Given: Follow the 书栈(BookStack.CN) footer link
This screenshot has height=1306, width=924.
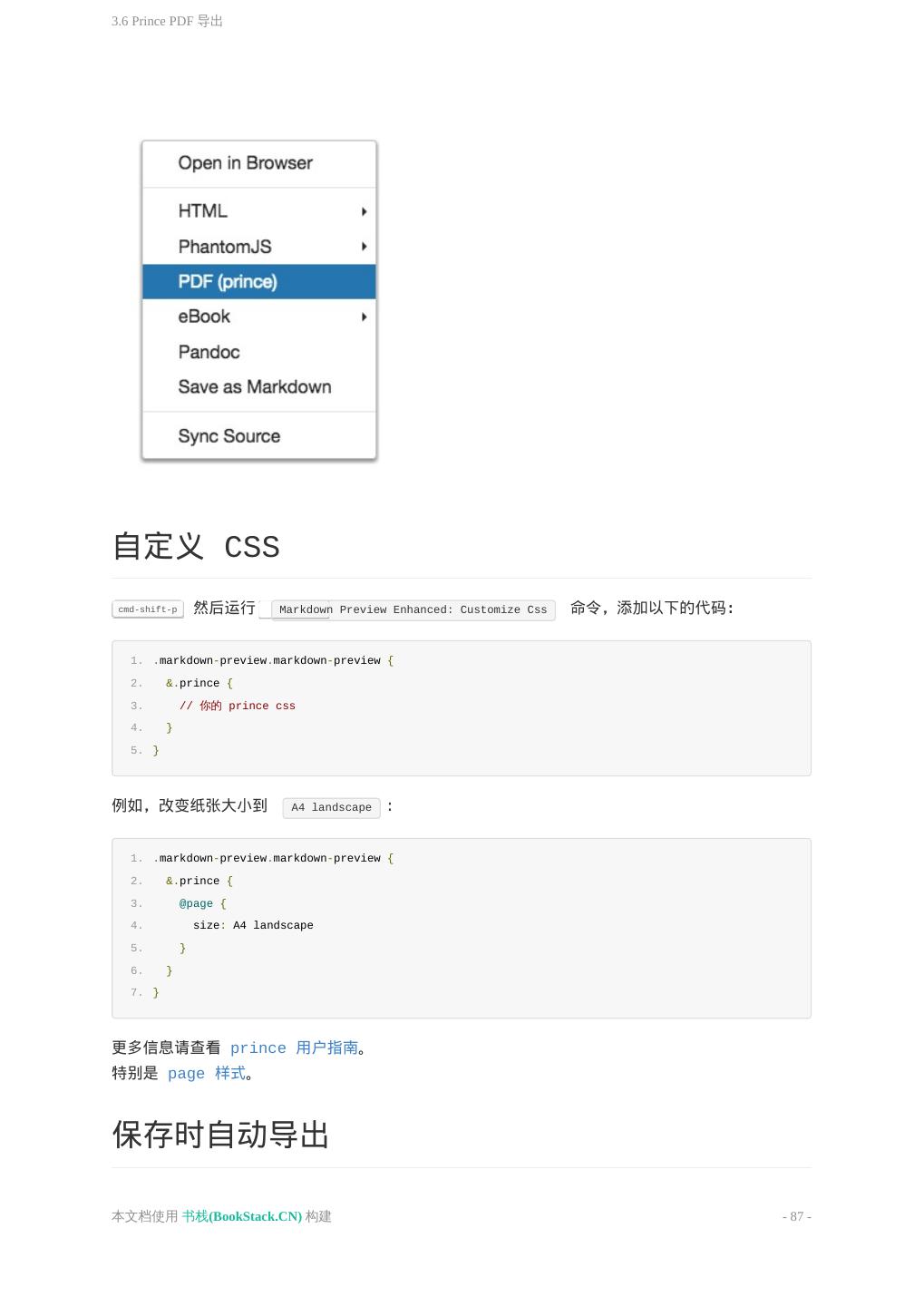Looking at the screenshot, I should (242, 1217).
